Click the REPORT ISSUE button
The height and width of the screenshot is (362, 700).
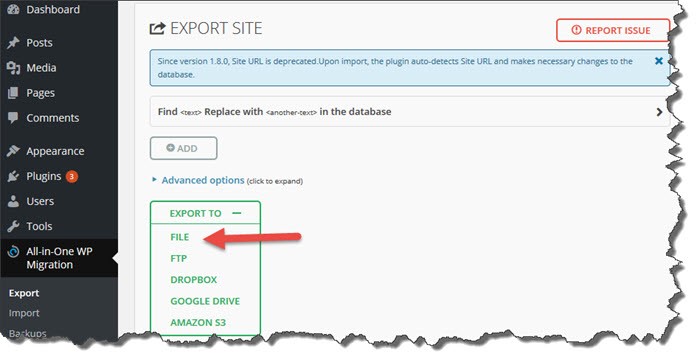coord(612,30)
